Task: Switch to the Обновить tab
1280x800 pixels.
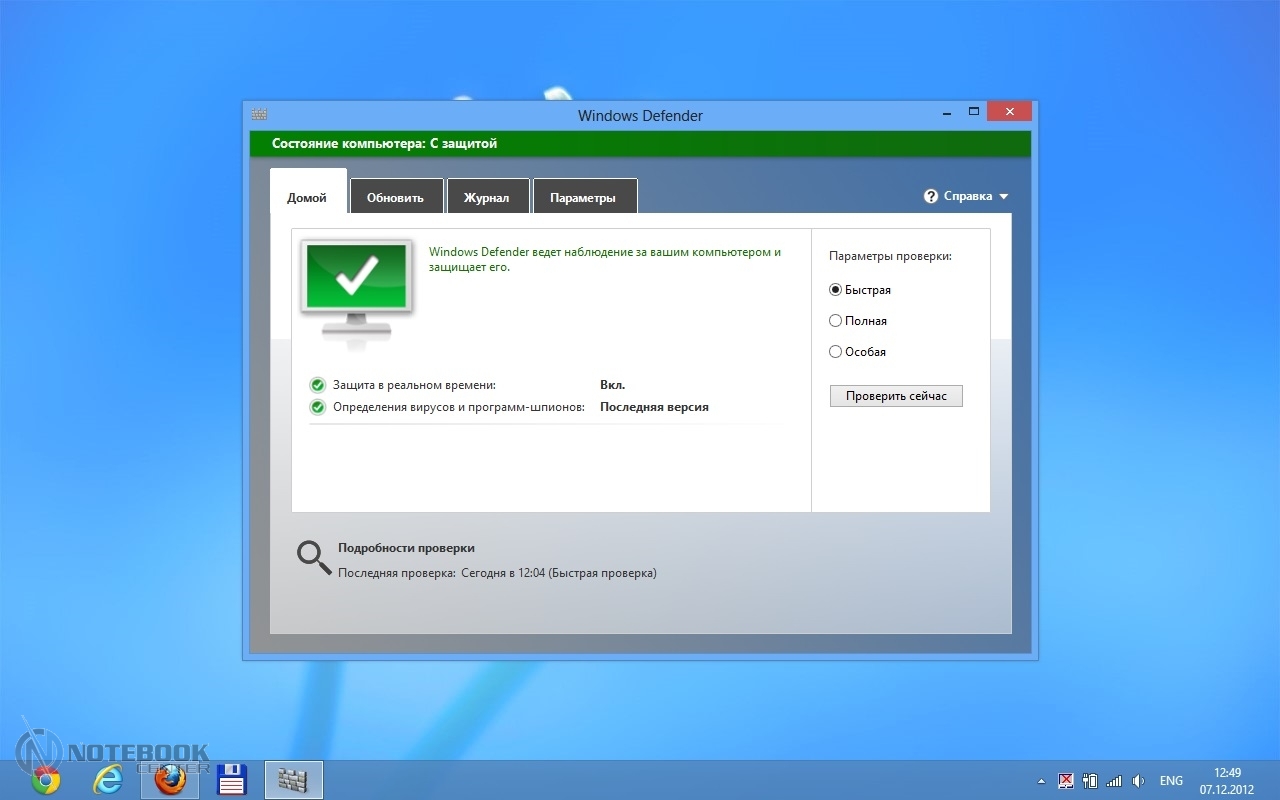Action: [395, 197]
